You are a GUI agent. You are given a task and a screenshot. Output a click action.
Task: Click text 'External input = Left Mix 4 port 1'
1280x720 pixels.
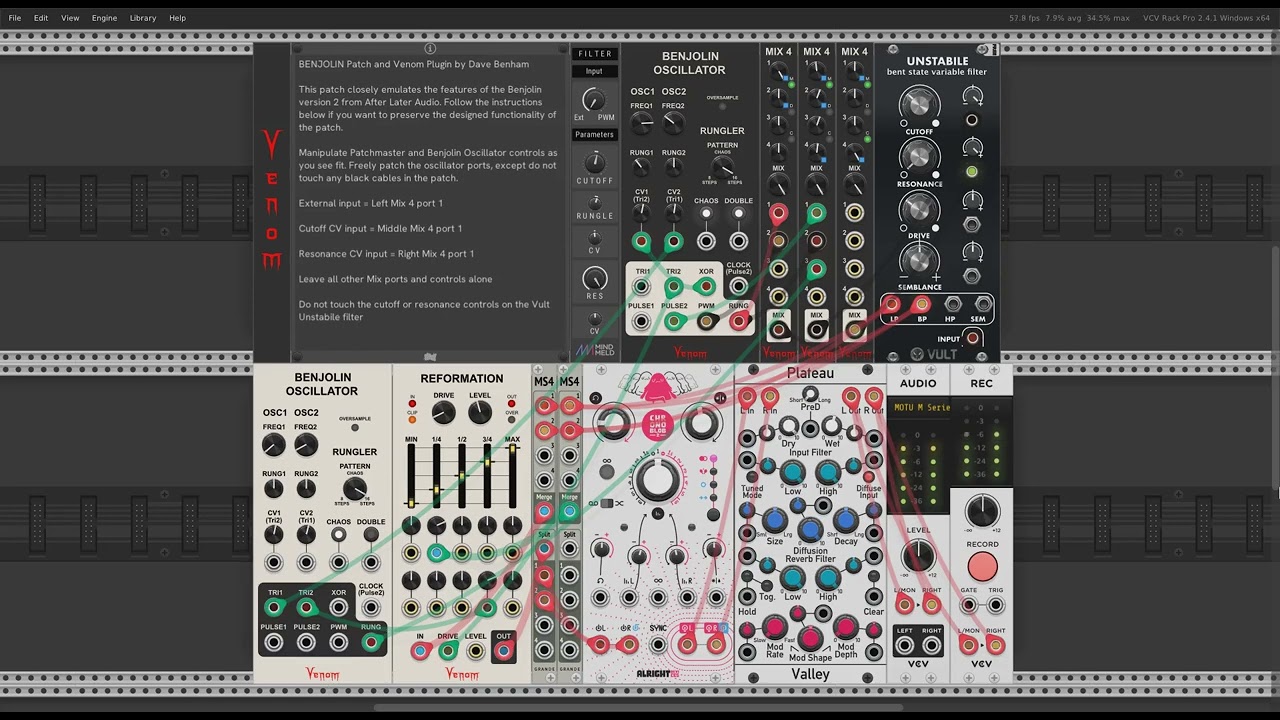[x=370, y=203]
